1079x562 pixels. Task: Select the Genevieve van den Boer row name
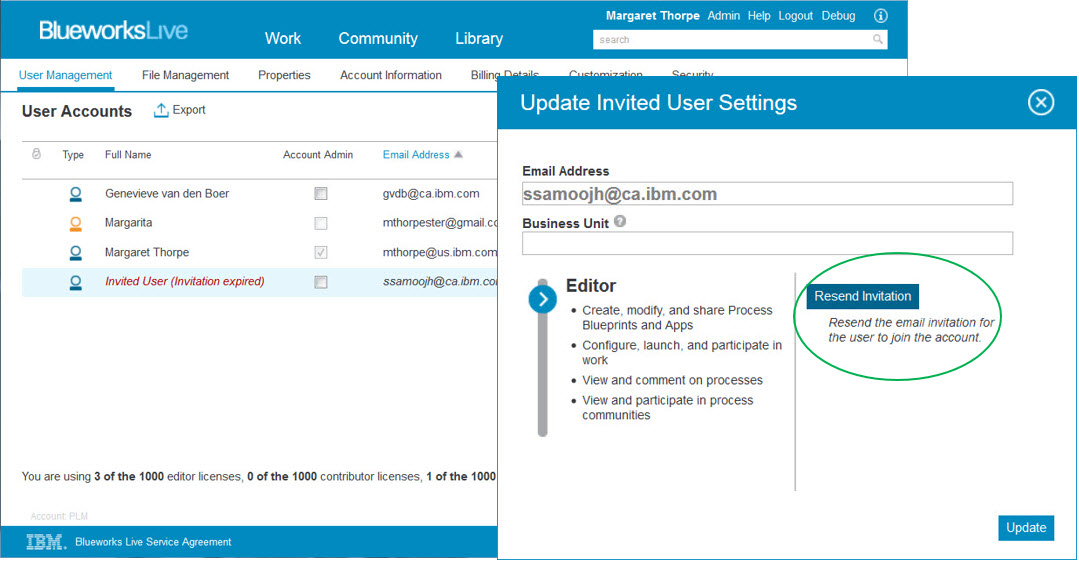pos(167,194)
